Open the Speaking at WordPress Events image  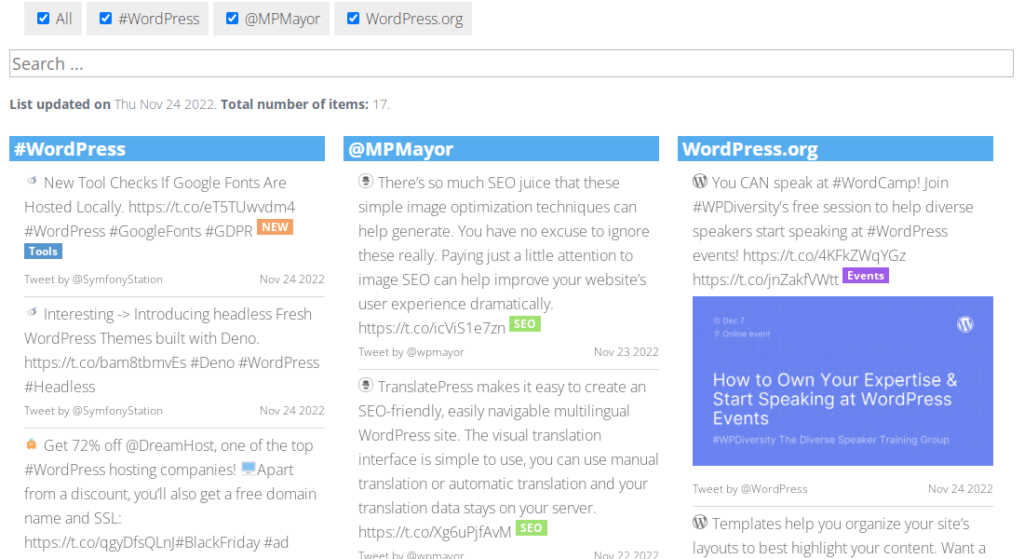tap(842, 381)
